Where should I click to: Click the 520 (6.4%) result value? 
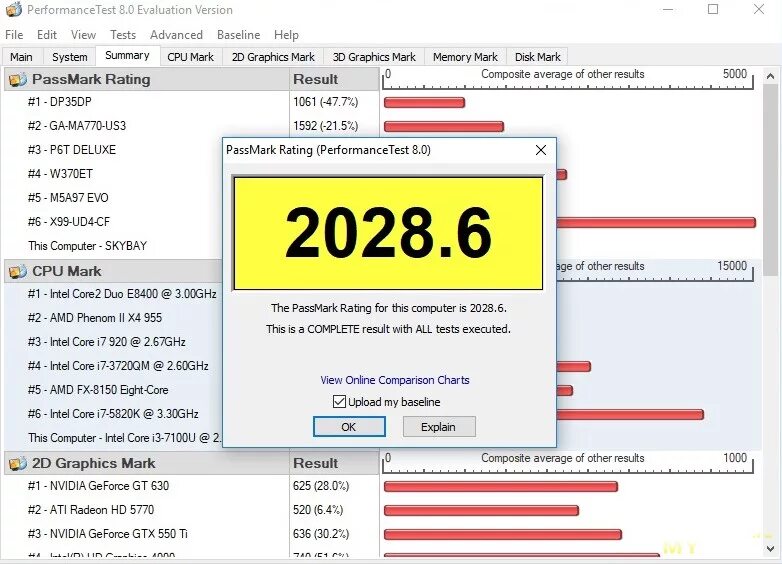click(x=318, y=510)
